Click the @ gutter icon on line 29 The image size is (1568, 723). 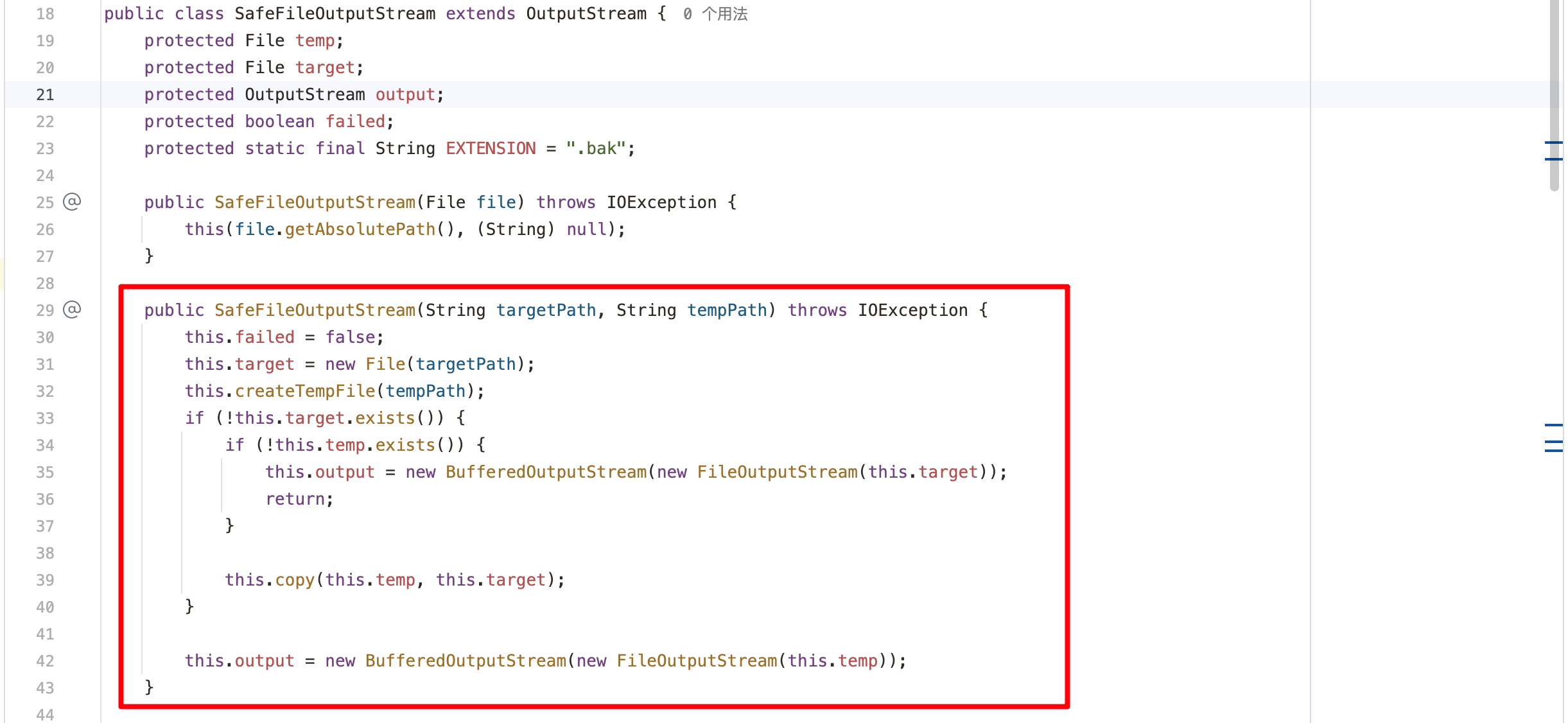tap(72, 309)
